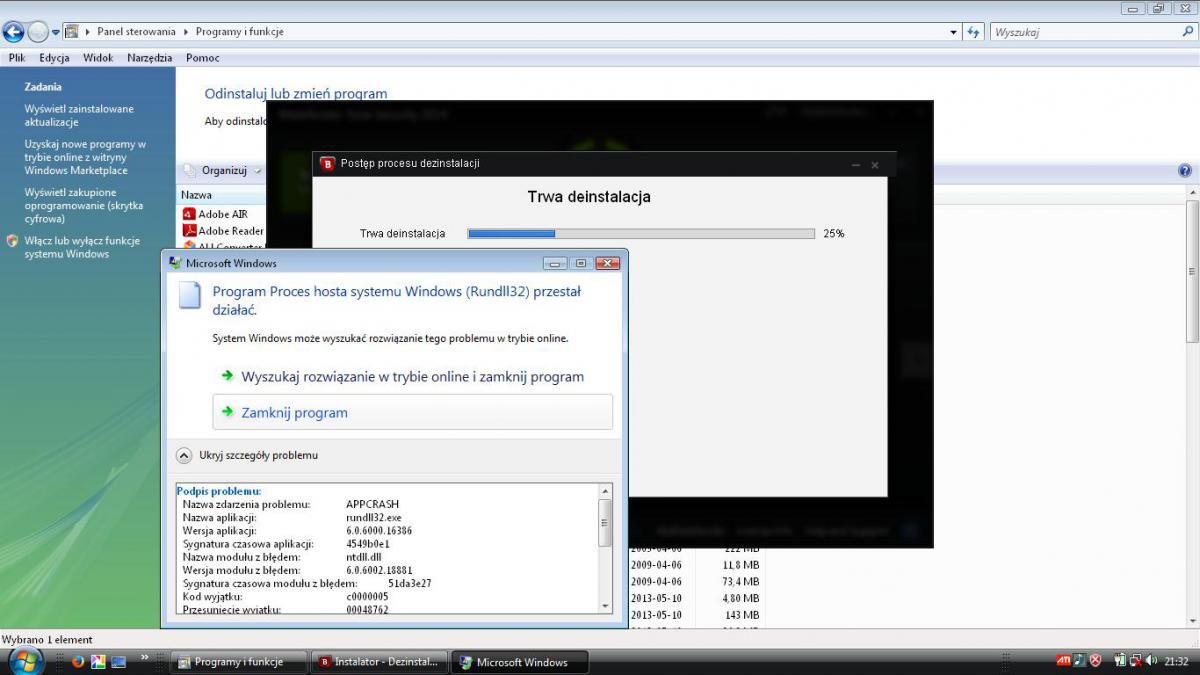The image size is (1200, 675).
Task: Open the Pomoc menu
Action: pyautogui.click(x=203, y=58)
